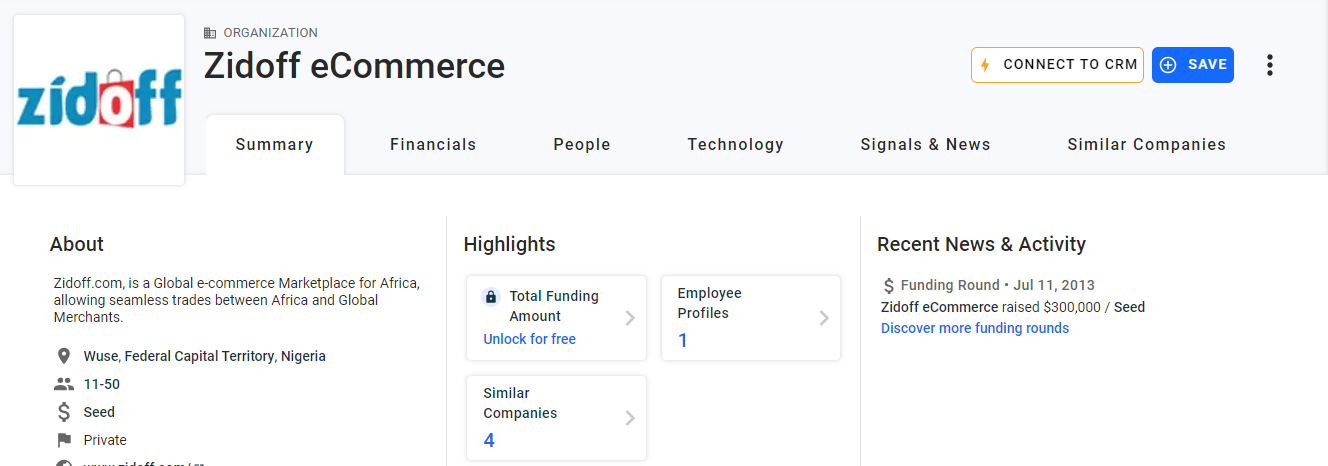View the Similar Companies tab
Image resolution: width=1328 pixels, height=466 pixels.
point(1147,145)
